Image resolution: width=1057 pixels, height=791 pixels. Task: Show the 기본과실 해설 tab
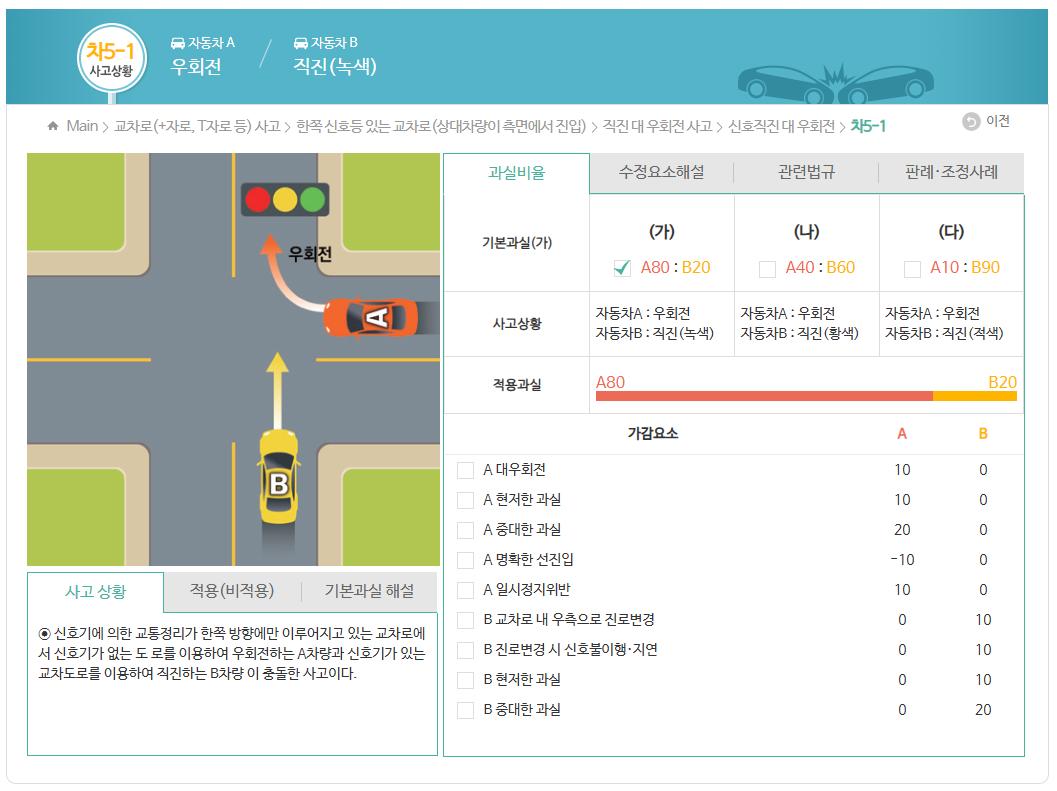(x=369, y=591)
